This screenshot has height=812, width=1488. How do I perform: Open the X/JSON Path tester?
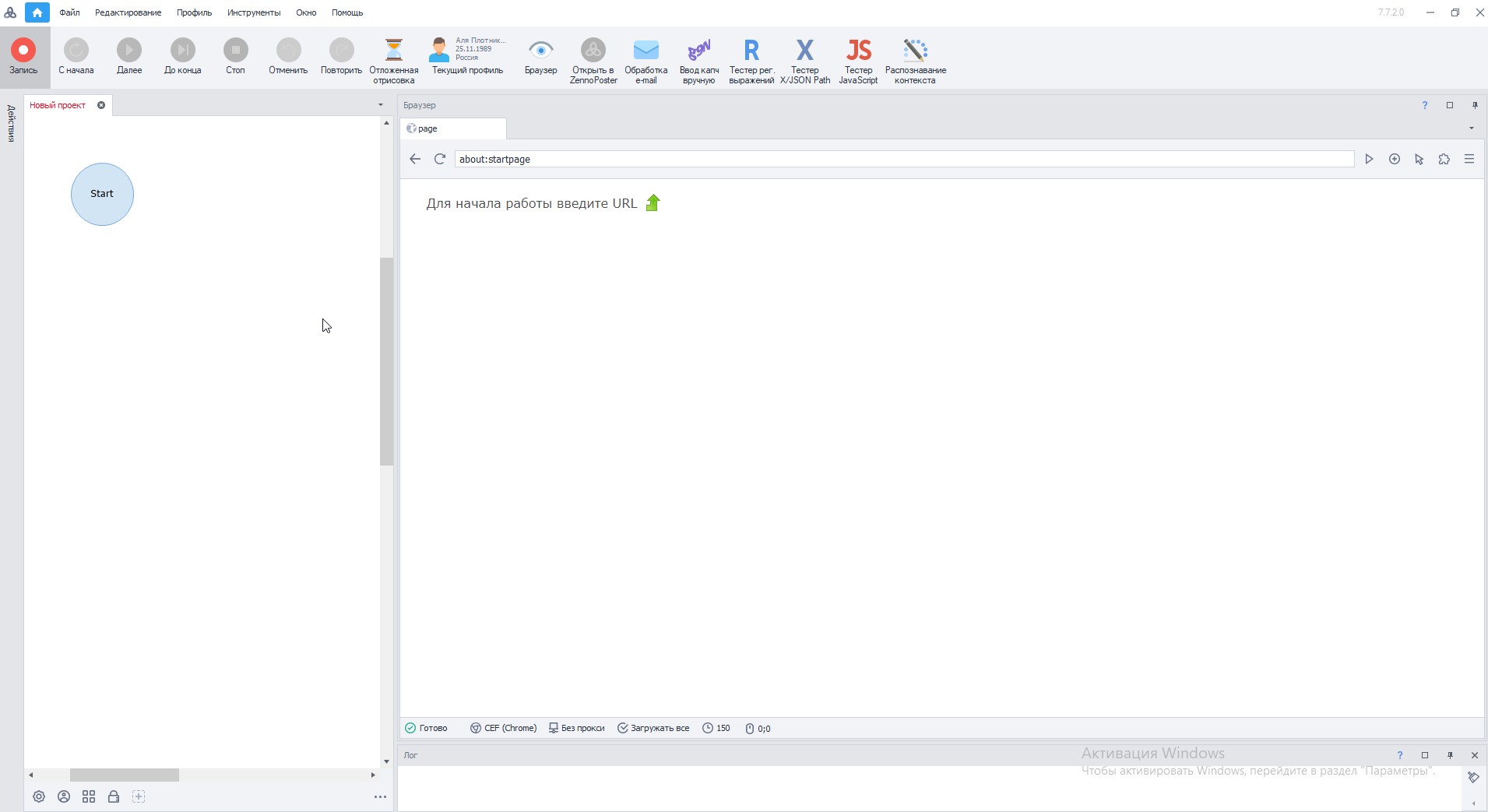click(x=804, y=60)
